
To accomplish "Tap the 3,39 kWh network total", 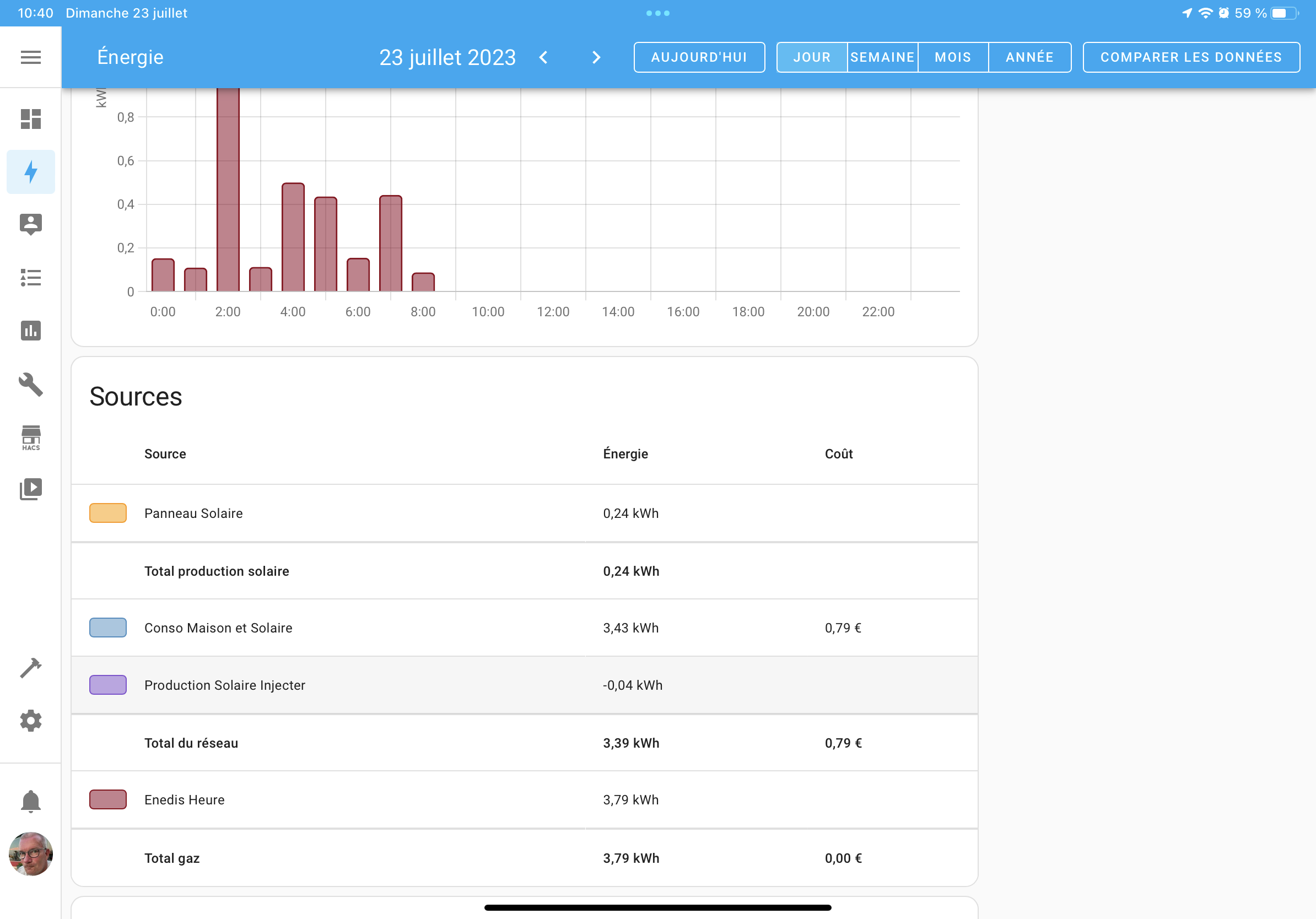I will (x=631, y=743).
